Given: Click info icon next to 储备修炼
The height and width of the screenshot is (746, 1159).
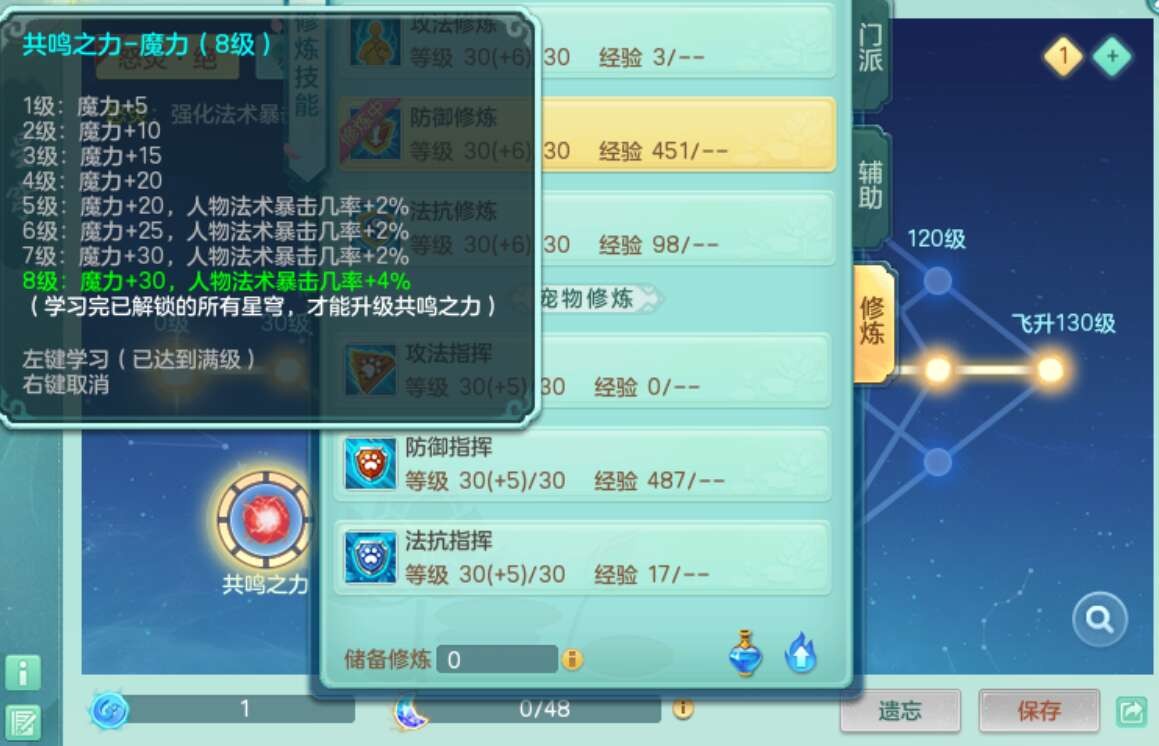Looking at the screenshot, I should (x=572, y=659).
